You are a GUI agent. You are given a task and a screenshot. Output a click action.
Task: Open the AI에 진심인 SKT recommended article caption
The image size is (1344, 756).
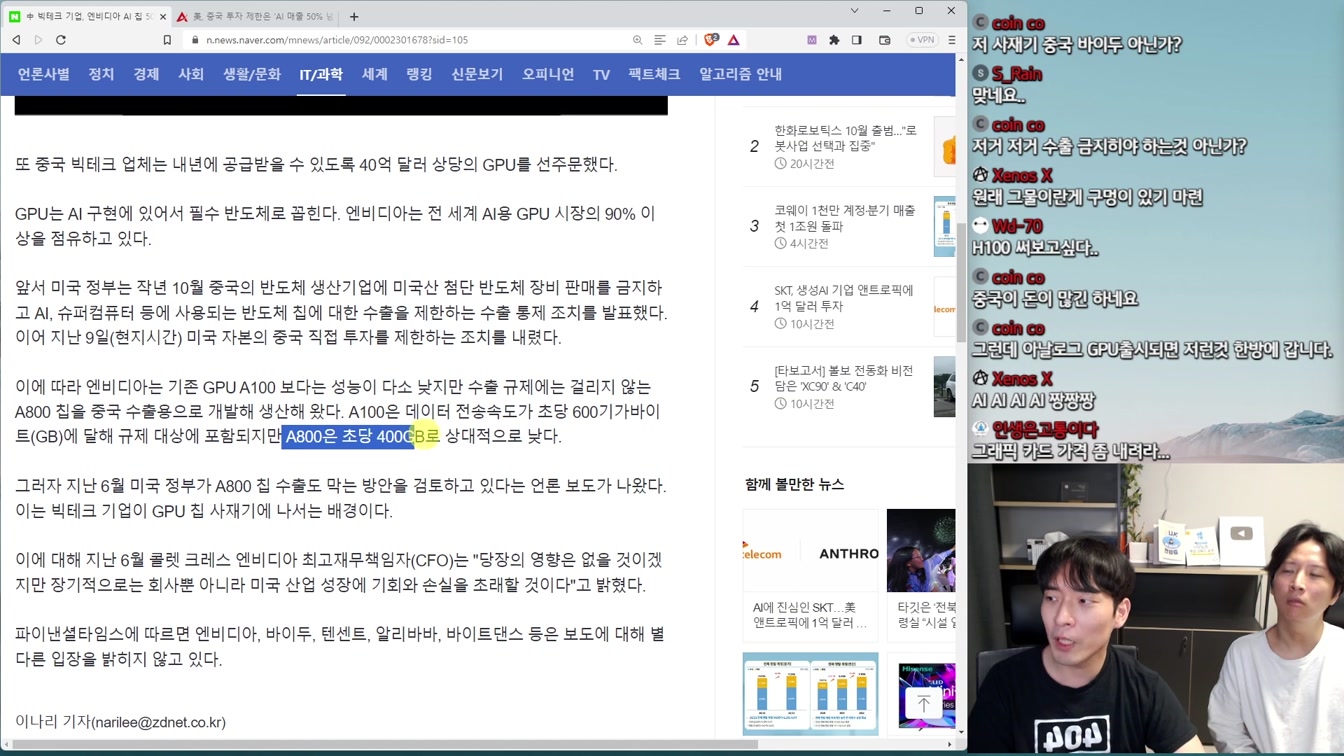(810, 615)
